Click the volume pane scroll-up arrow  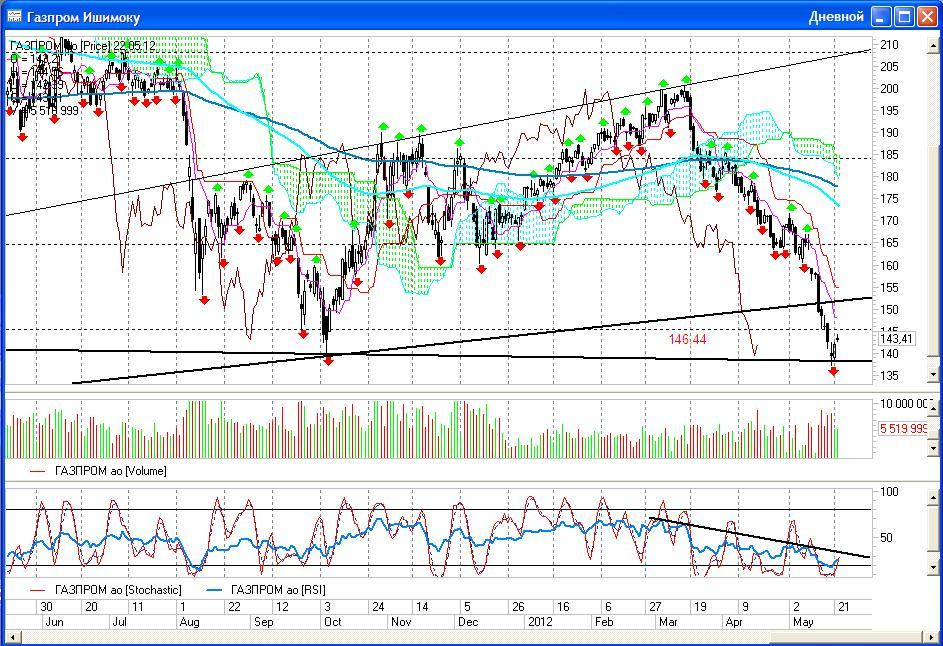click(x=933, y=409)
